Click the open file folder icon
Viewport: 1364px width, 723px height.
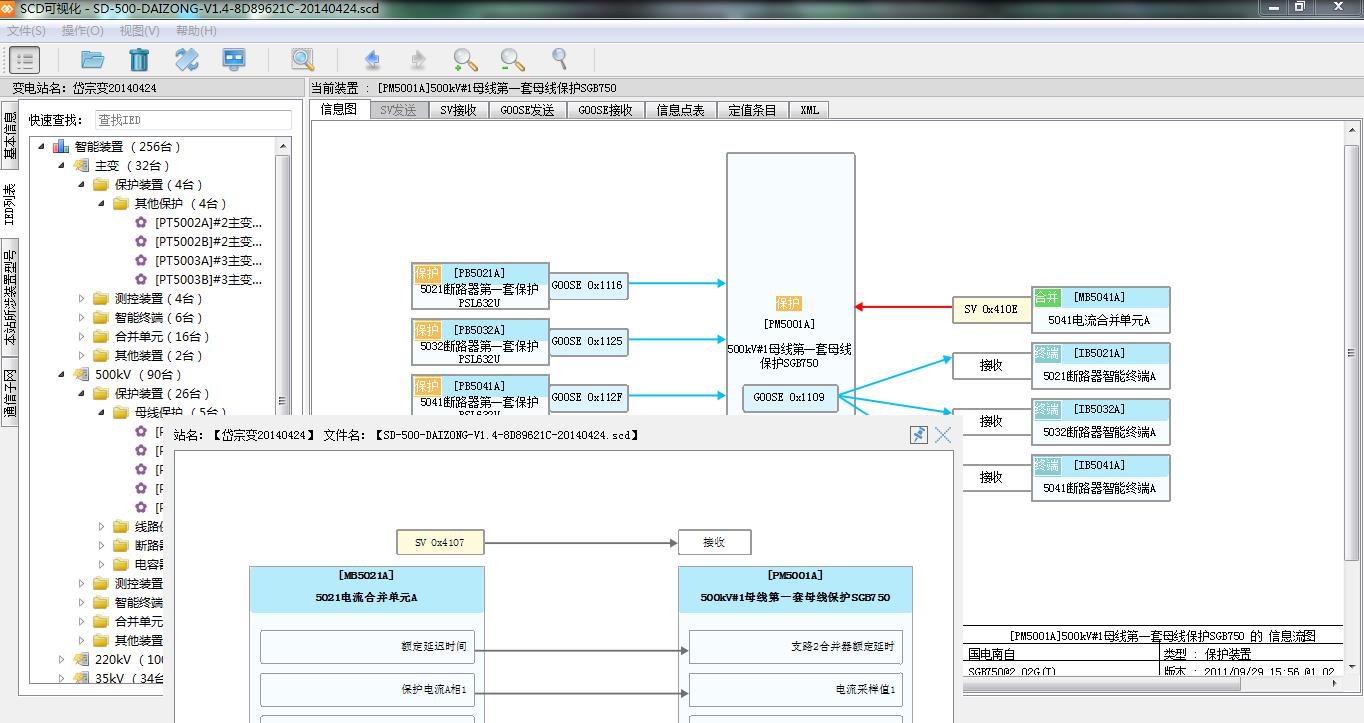click(x=92, y=60)
